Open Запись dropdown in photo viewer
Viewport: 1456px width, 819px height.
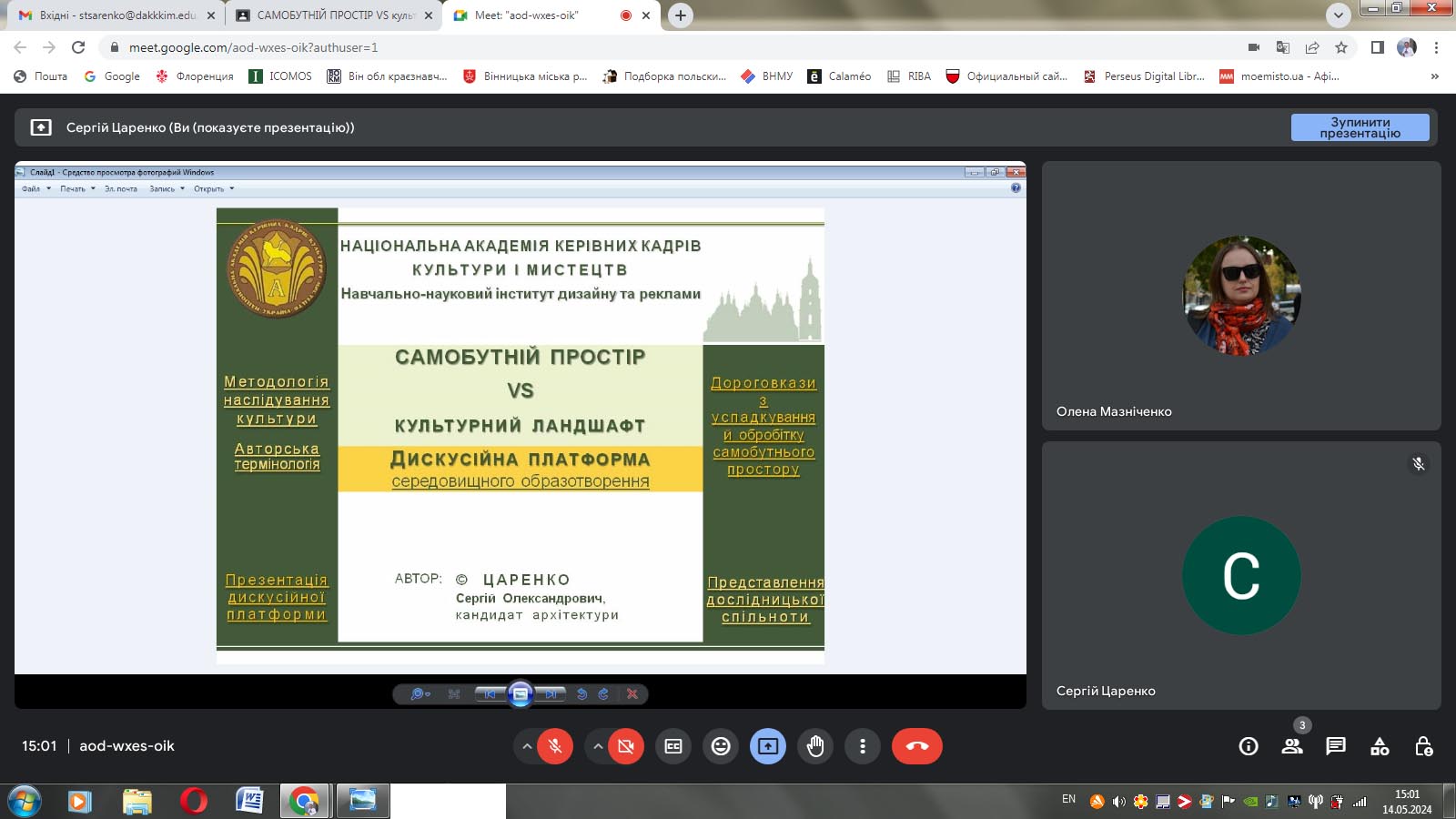point(167,189)
